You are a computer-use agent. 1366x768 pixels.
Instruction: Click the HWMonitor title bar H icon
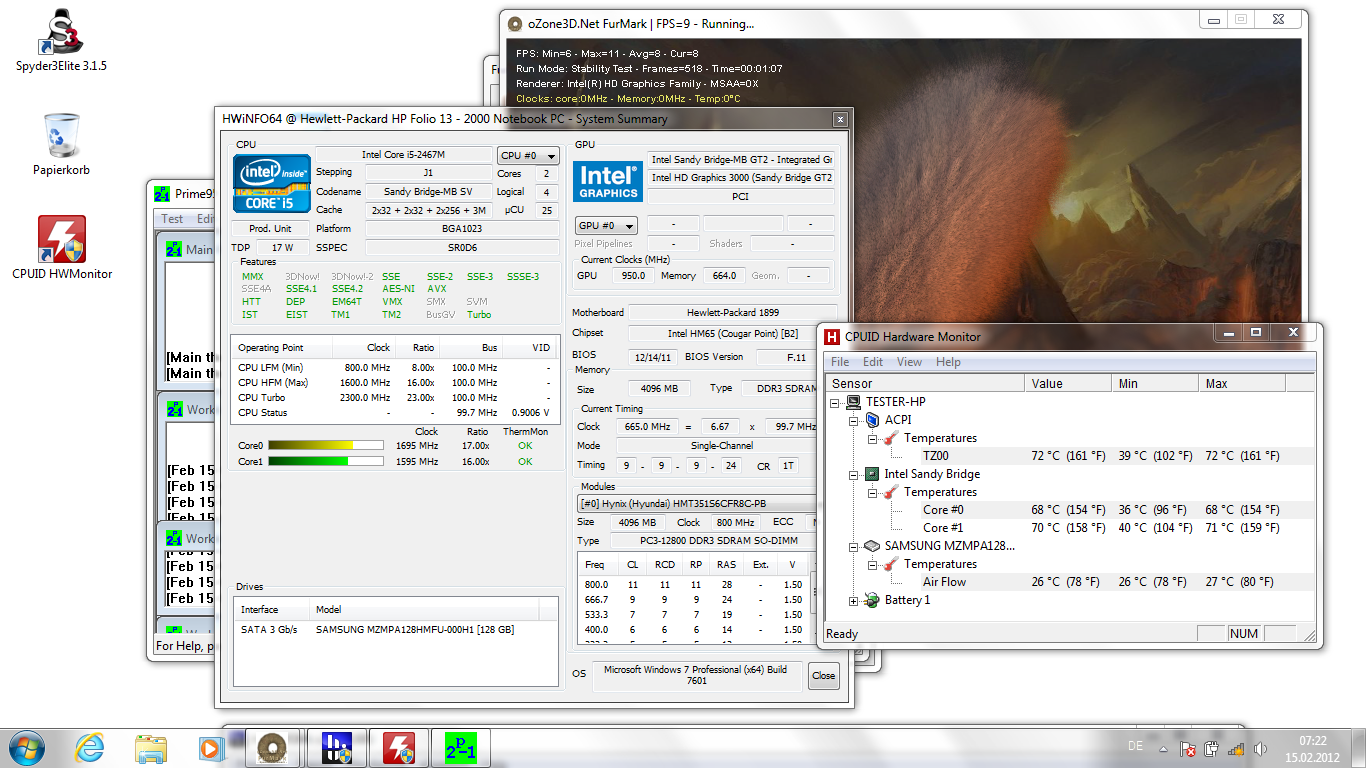pos(832,337)
